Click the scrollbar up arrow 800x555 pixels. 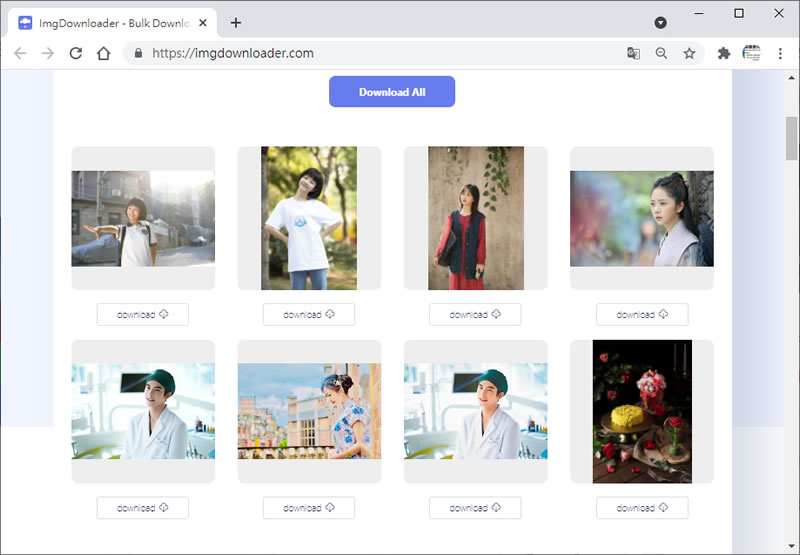[x=791, y=78]
